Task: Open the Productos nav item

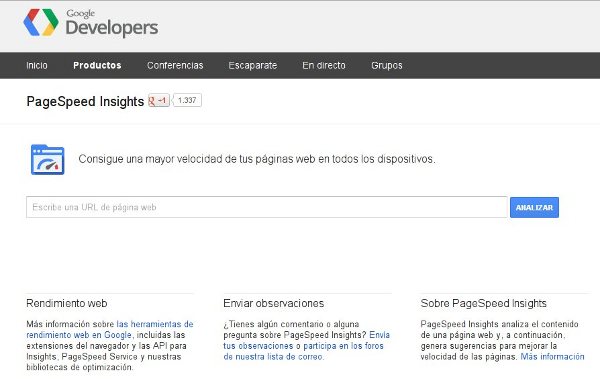Action: [x=97, y=65]
